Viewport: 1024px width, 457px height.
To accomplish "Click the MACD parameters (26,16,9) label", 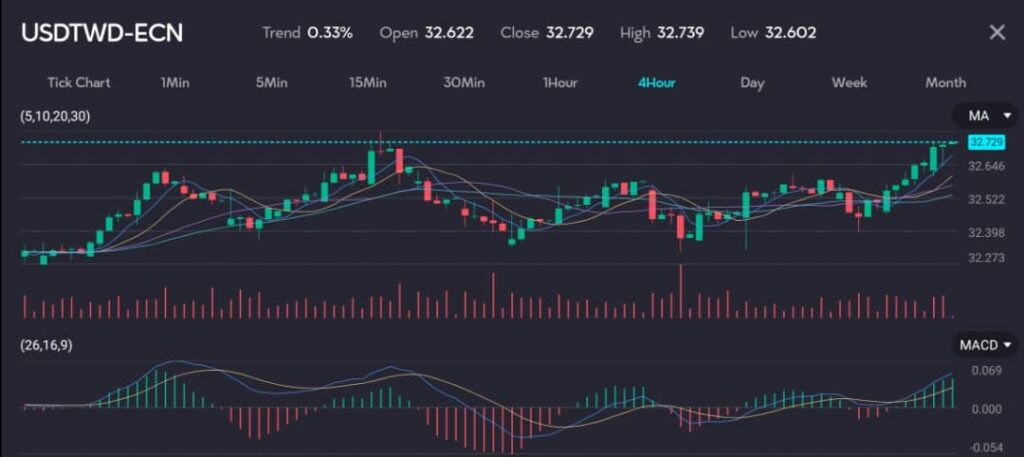I will click(x=46, y=345).
